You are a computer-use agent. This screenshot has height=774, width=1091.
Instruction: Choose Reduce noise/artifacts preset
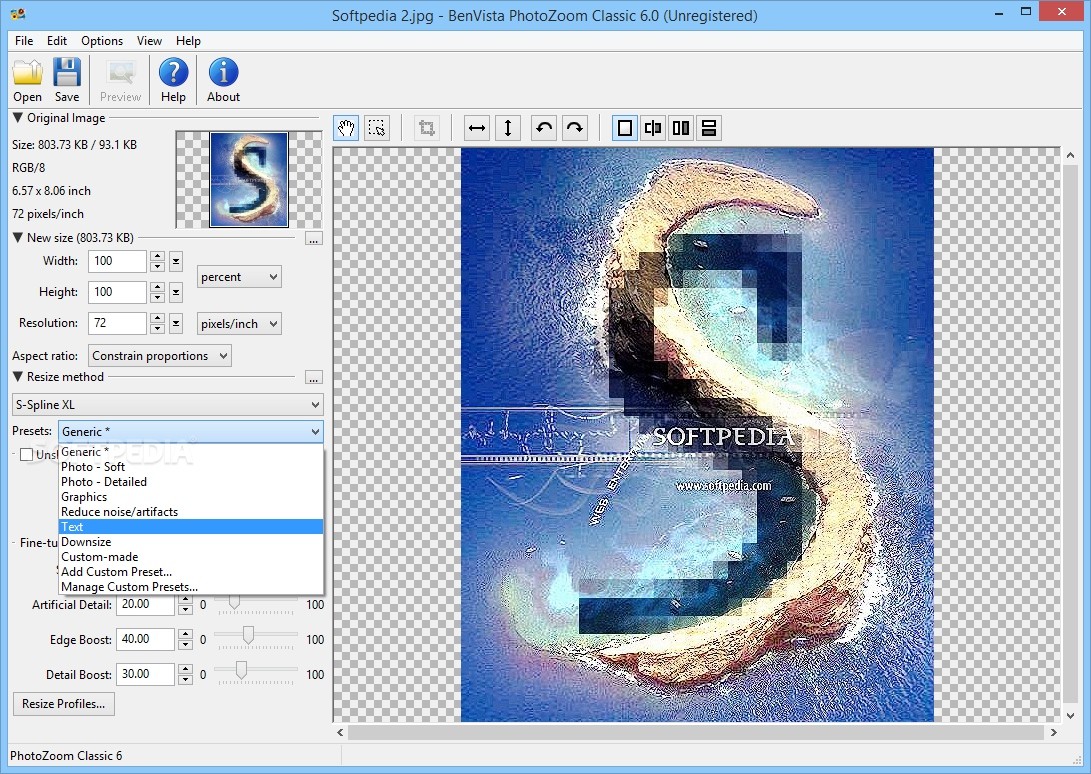191,512
